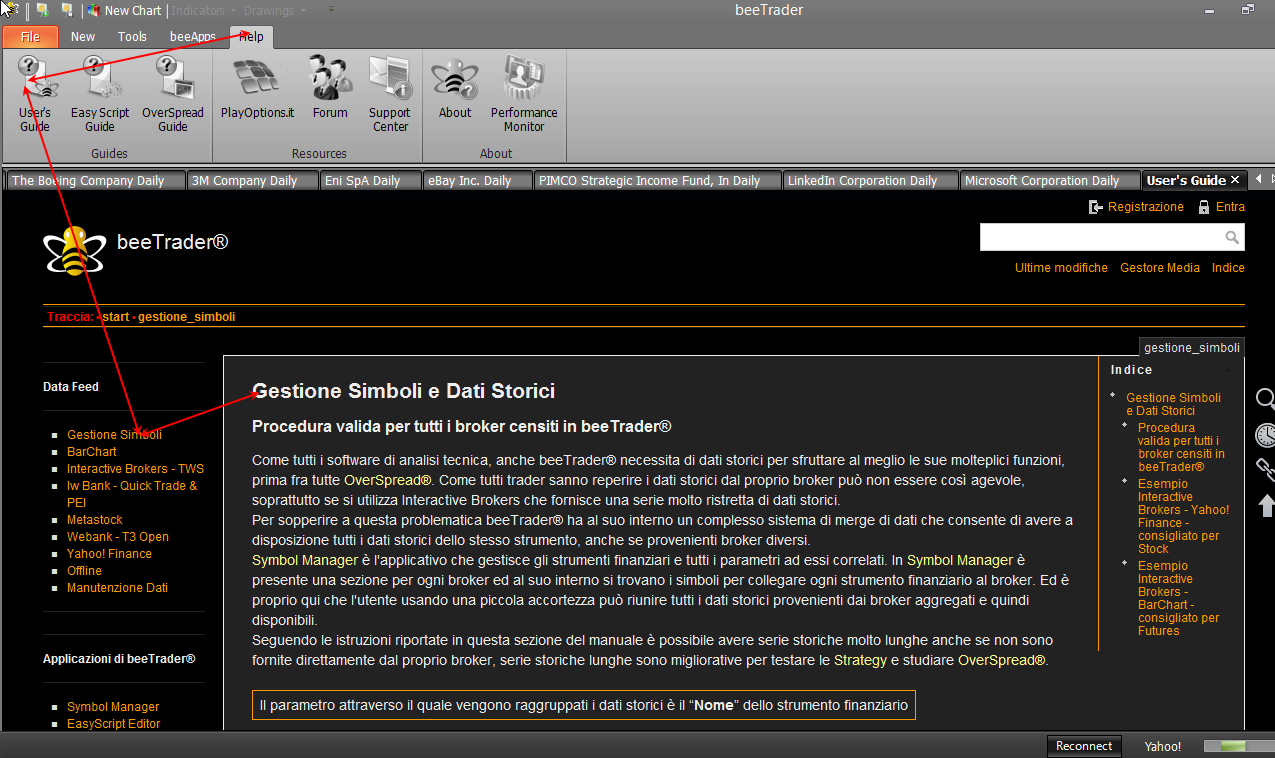Image resolution: width=1275 pixels, height=758 pixels.
Task: Expand the Drawings dropdown
Action: (275, 10)
